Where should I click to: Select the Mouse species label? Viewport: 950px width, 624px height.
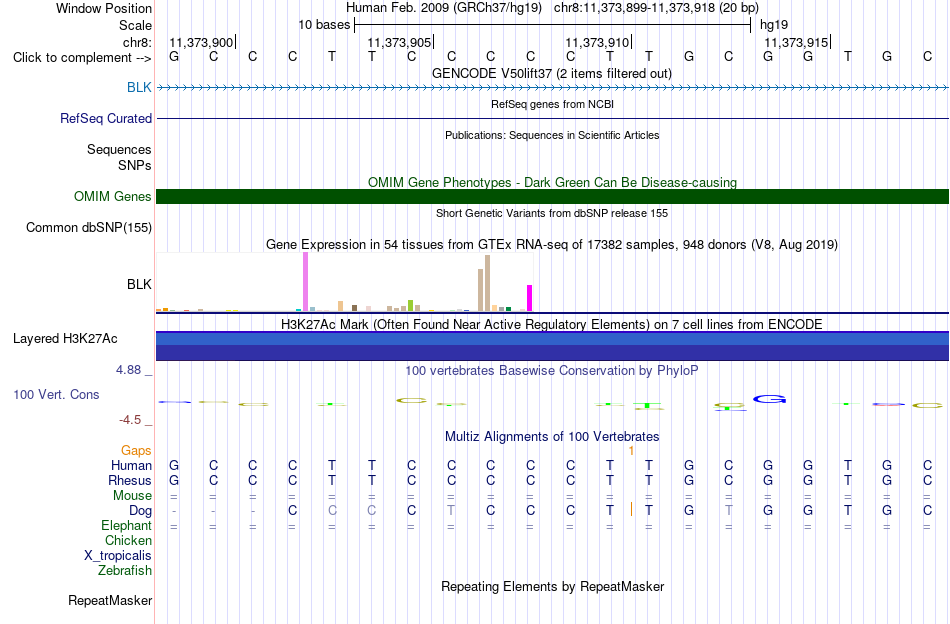[133, 496]
